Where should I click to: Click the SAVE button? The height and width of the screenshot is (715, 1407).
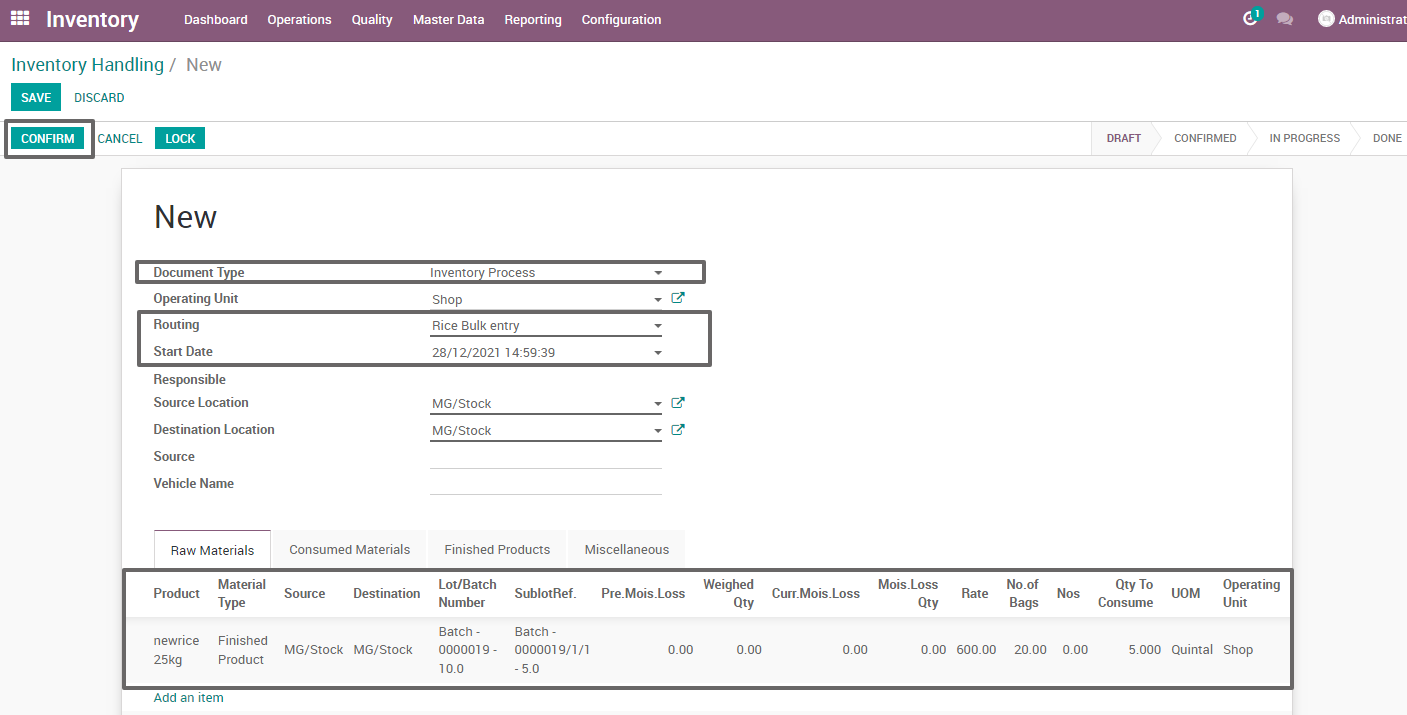(35, 97)
